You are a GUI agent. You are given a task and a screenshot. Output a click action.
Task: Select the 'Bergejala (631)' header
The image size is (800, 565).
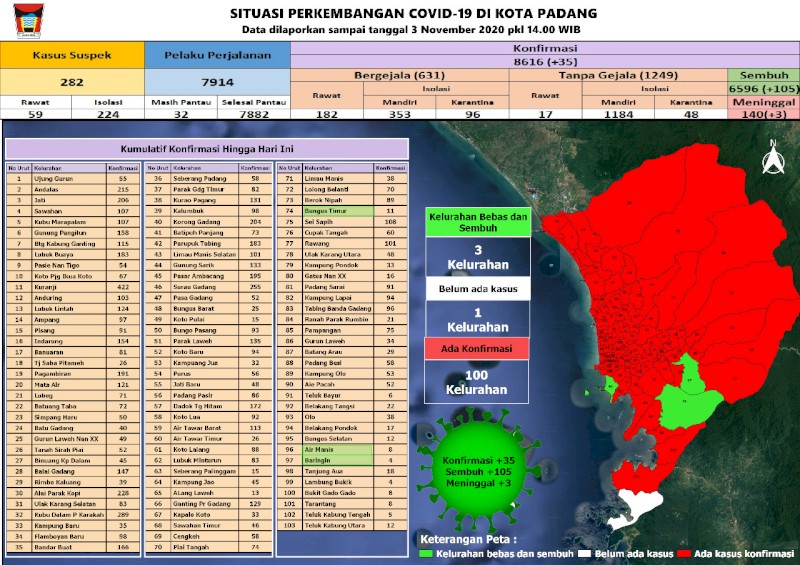[399, 75]
